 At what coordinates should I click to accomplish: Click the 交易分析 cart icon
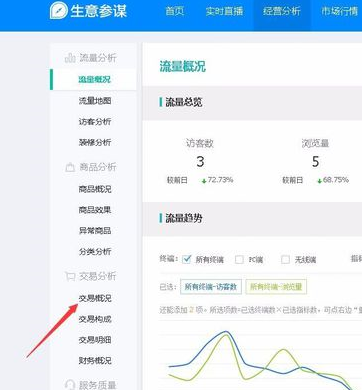pos(70,276)
